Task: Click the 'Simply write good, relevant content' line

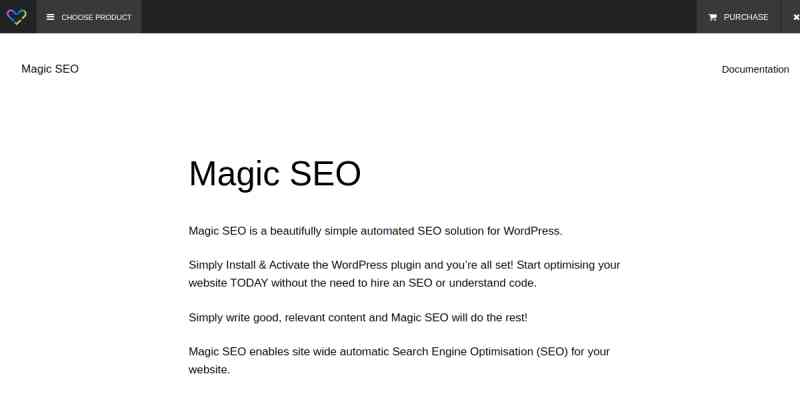Action: point(357,318)
